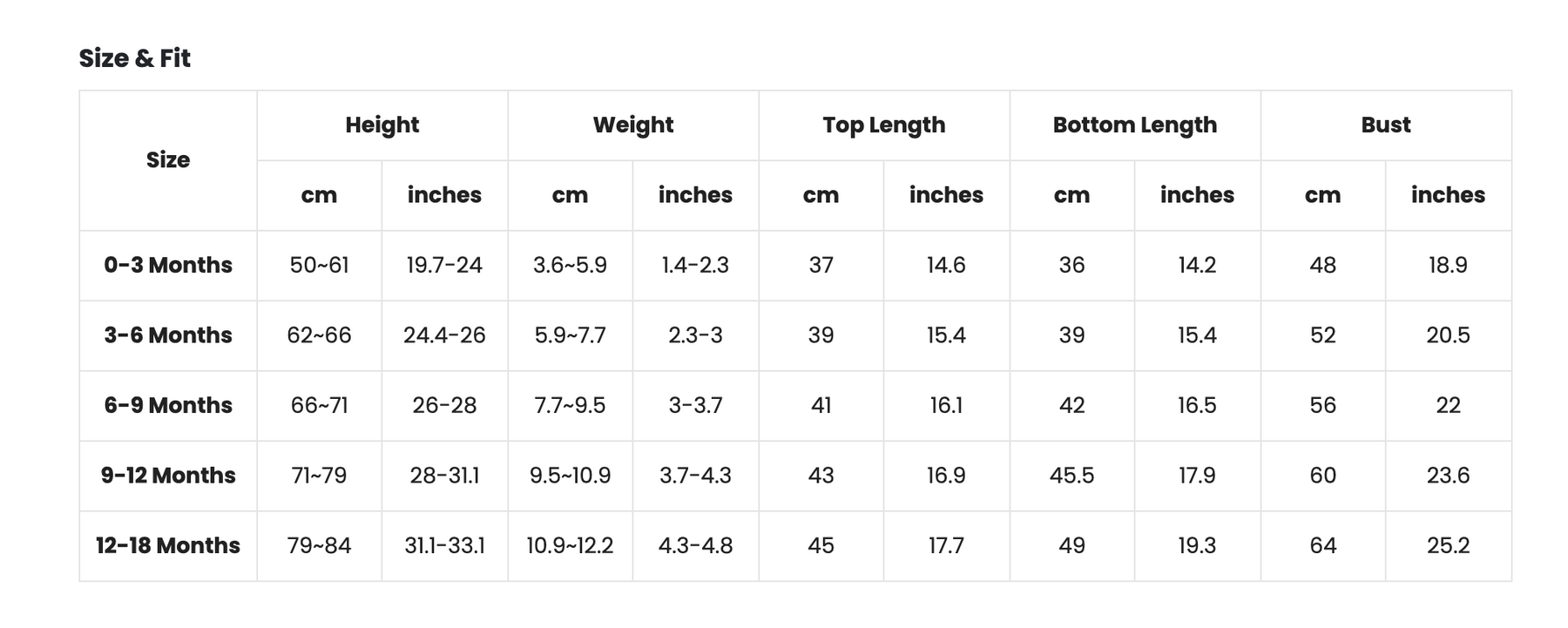Click the 1.4-2.3 weight inches cell

coord(695,266)
